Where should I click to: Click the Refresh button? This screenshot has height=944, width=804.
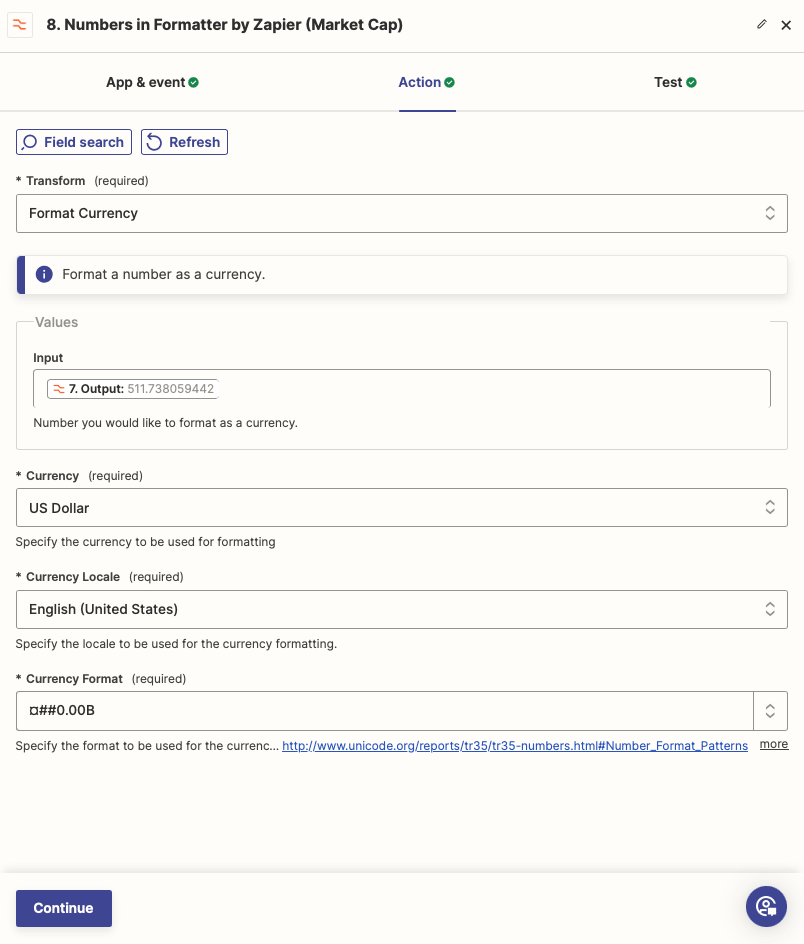[184, 142]
